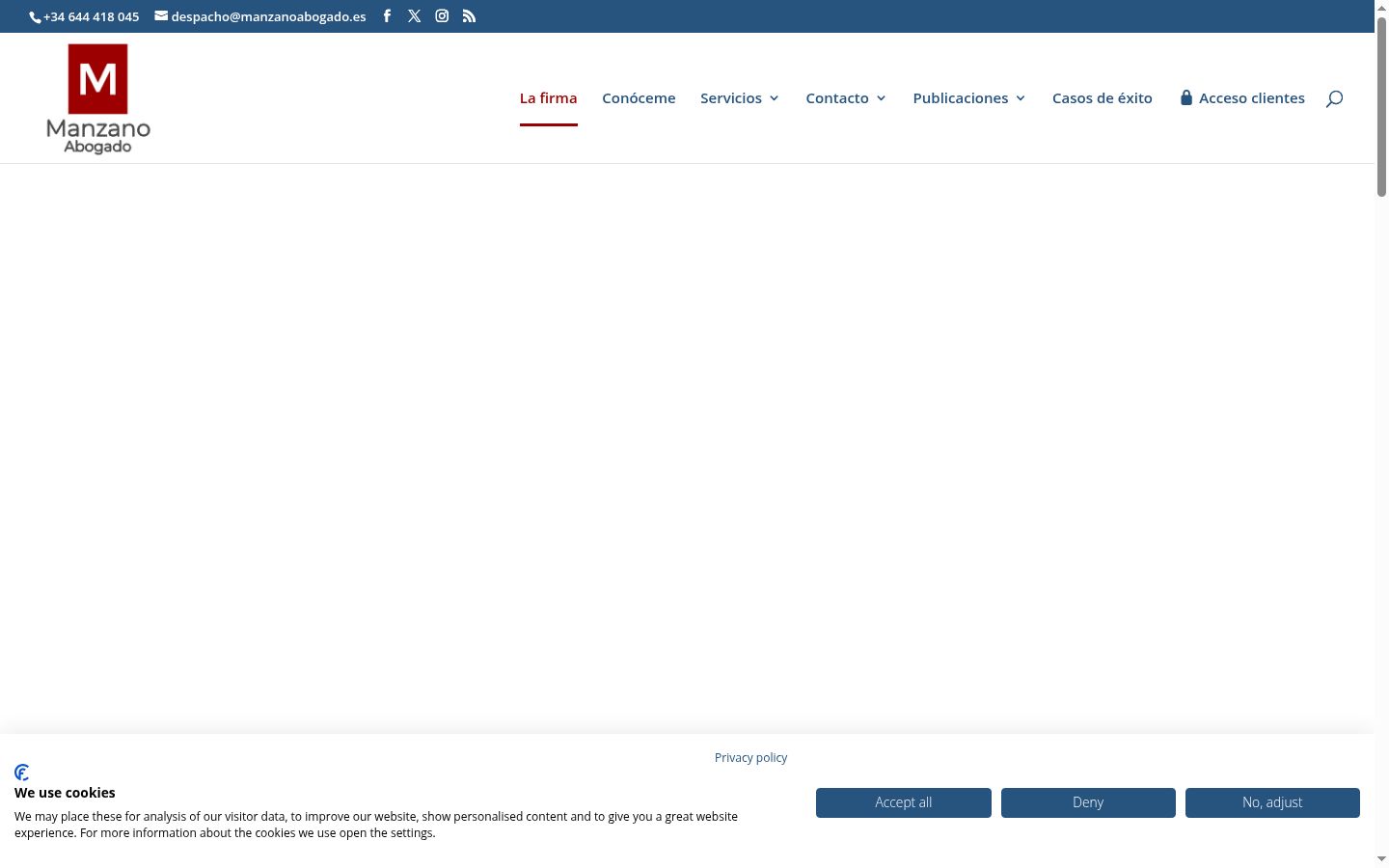Click the scrollbar up arrow
Image resolution: width=1389 pixels, height=868 pixels.
click(x=1381, y=7)
